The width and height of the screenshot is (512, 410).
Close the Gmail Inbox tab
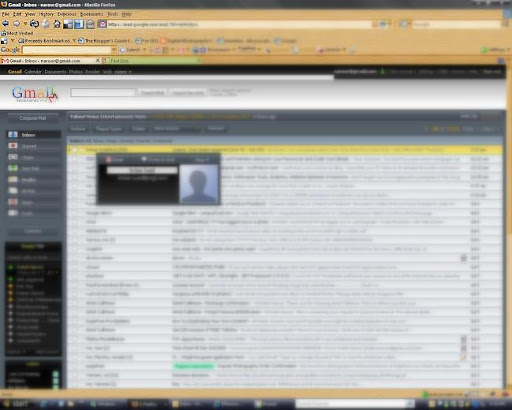pos(98,61)
